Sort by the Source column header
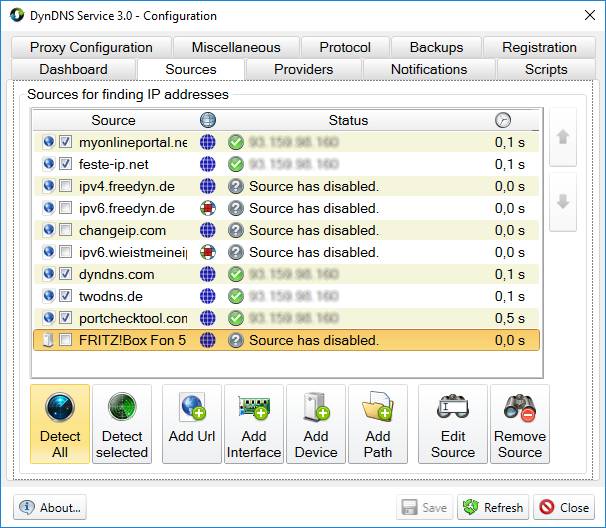The width and height of the screenshot is (606, 528). tap(113, 120)
